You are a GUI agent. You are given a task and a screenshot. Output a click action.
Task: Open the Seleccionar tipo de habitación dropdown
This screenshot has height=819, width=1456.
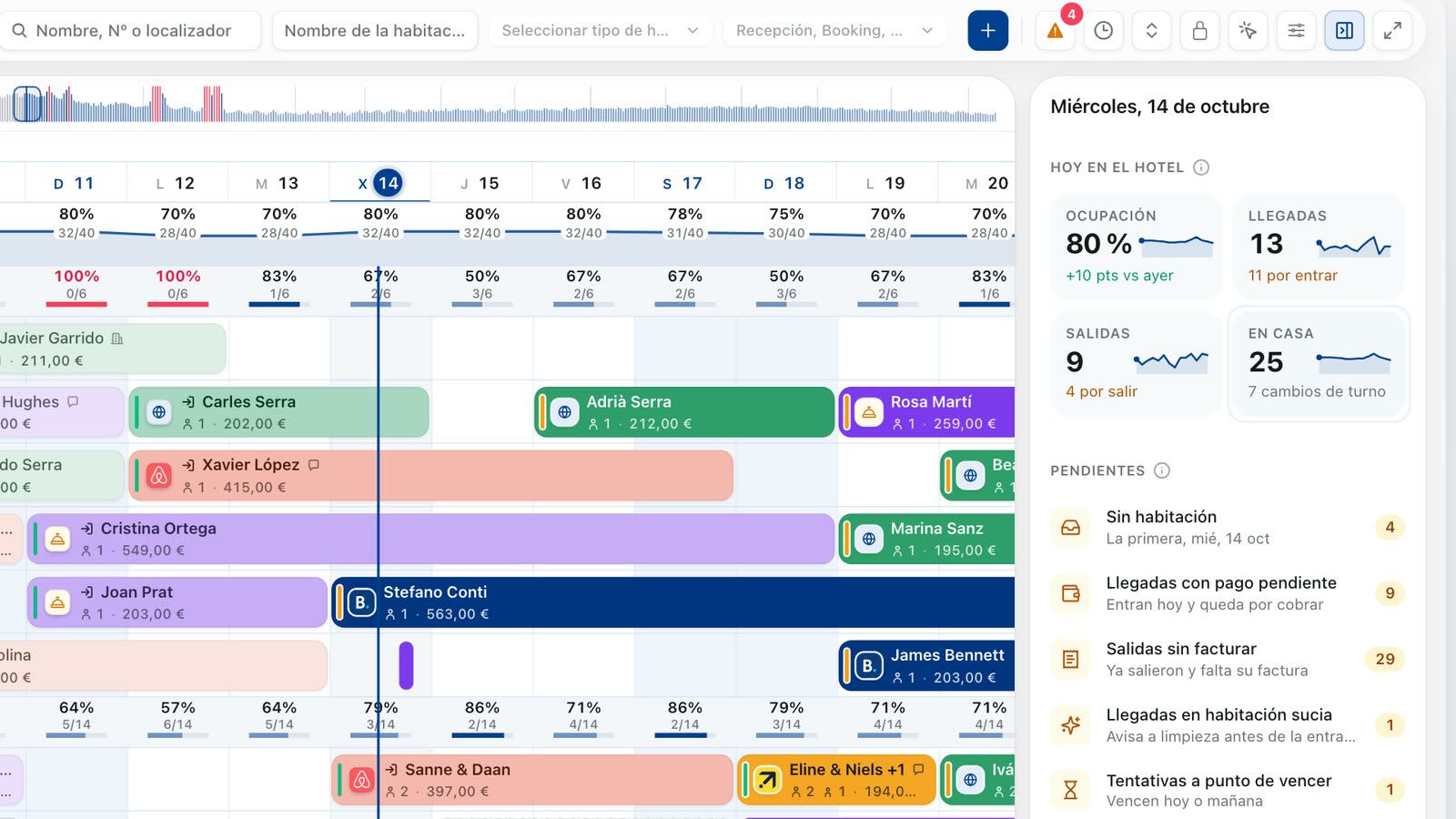click(x=600, y=31)
